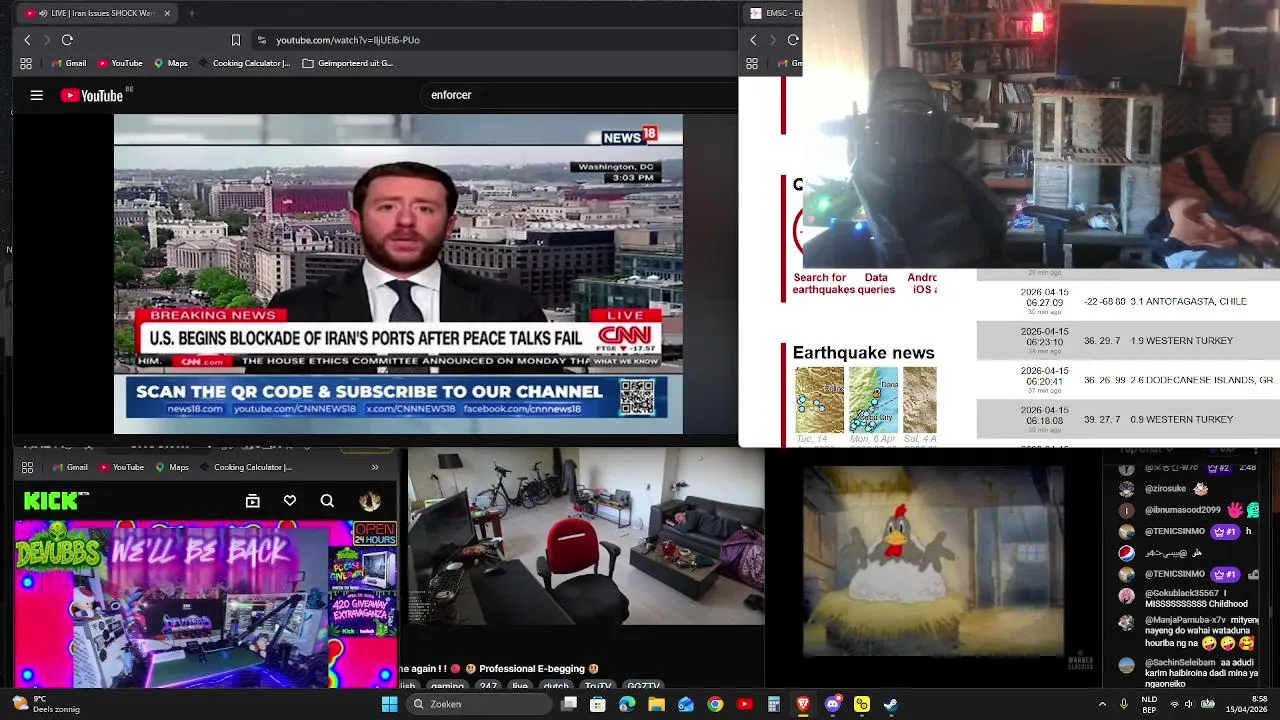Image resolution: width=1280 pixels, height=720 pixels.
Task: Reload the EMSC page
Action: [793, 40]
